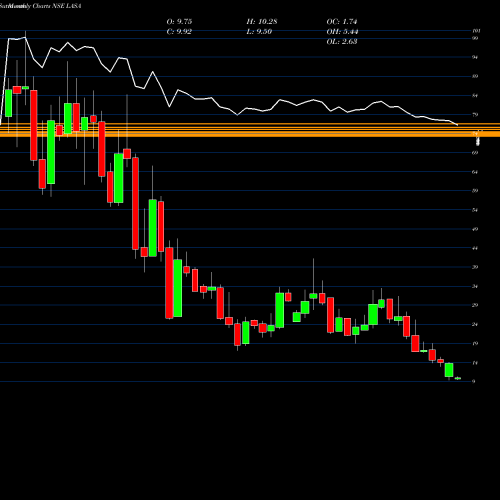Image resolution: width=500 pixels, height=500 pixels.
Task: Click the 59 price axis label
Action: [x=475, y=191]
